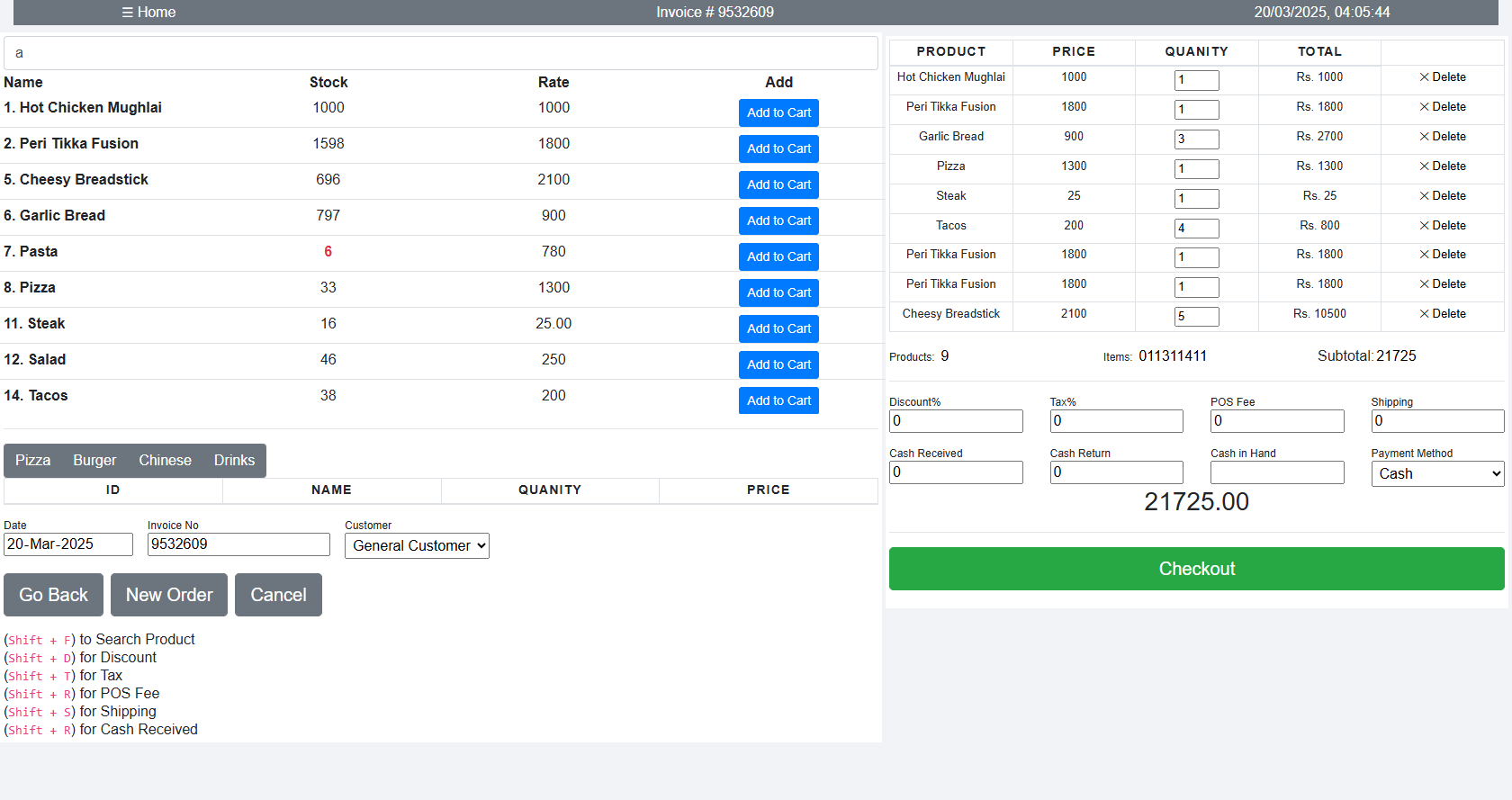1512x800 pixels.
Task: Delete Garlic Bread from cart
Action: 1443,137
